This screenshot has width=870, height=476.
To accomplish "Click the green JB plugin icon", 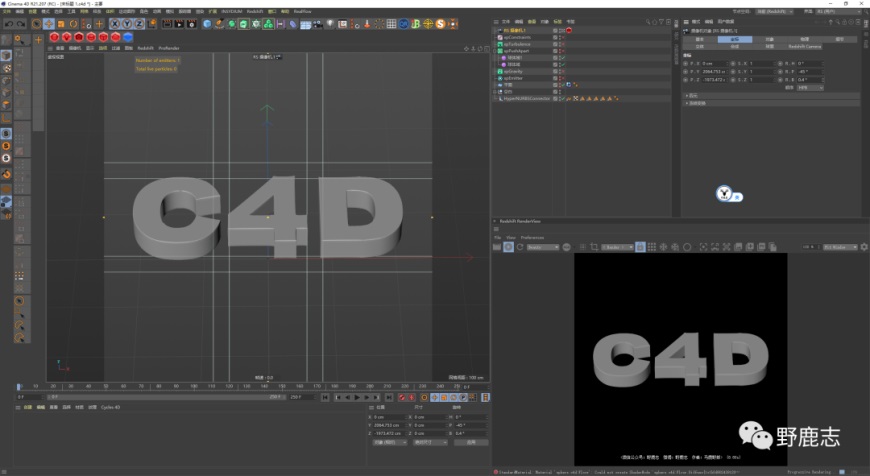I will [416, 24].
